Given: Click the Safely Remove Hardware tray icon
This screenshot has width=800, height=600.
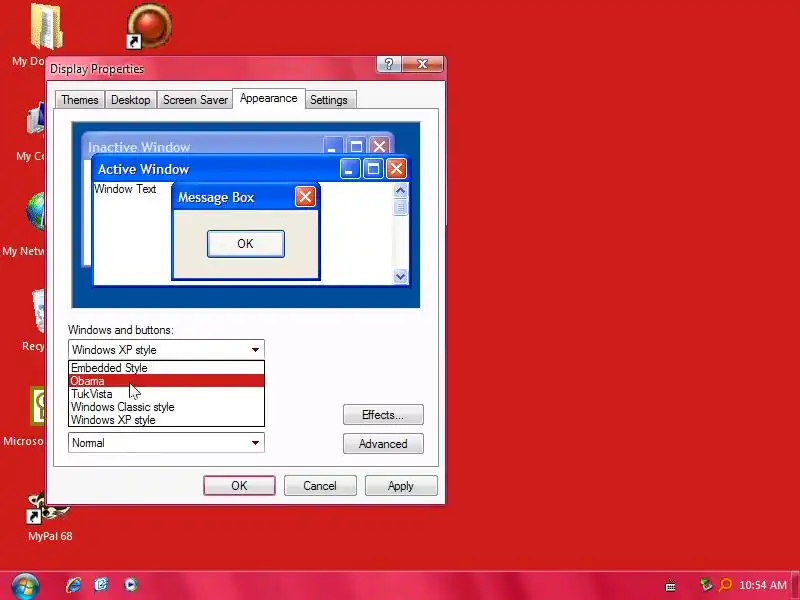Looking at the screenshot, I should 706,585.
